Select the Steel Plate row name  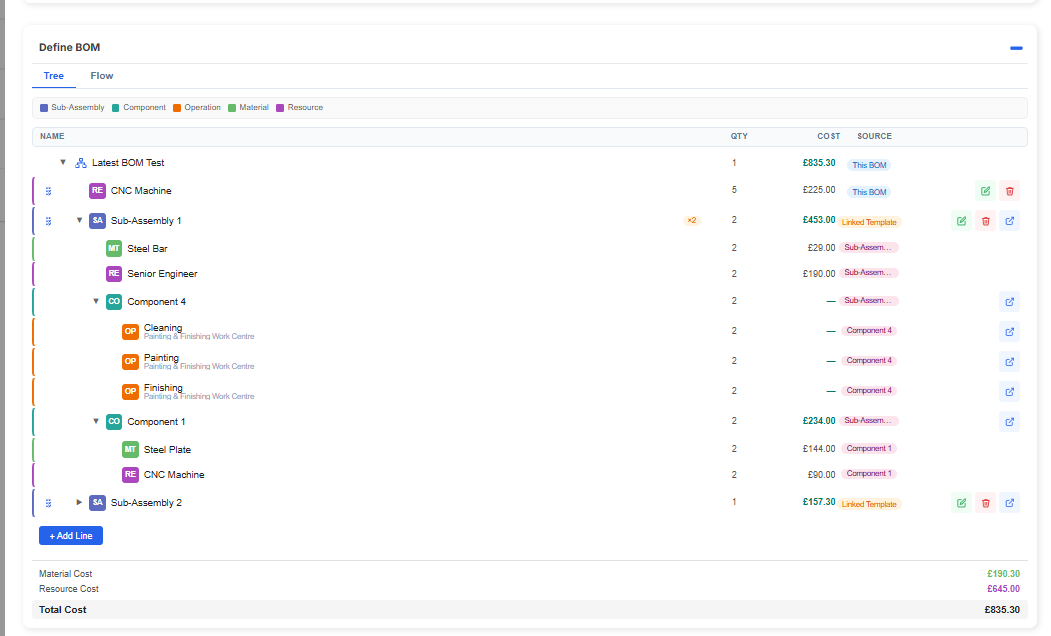click(x=167, y=450)
